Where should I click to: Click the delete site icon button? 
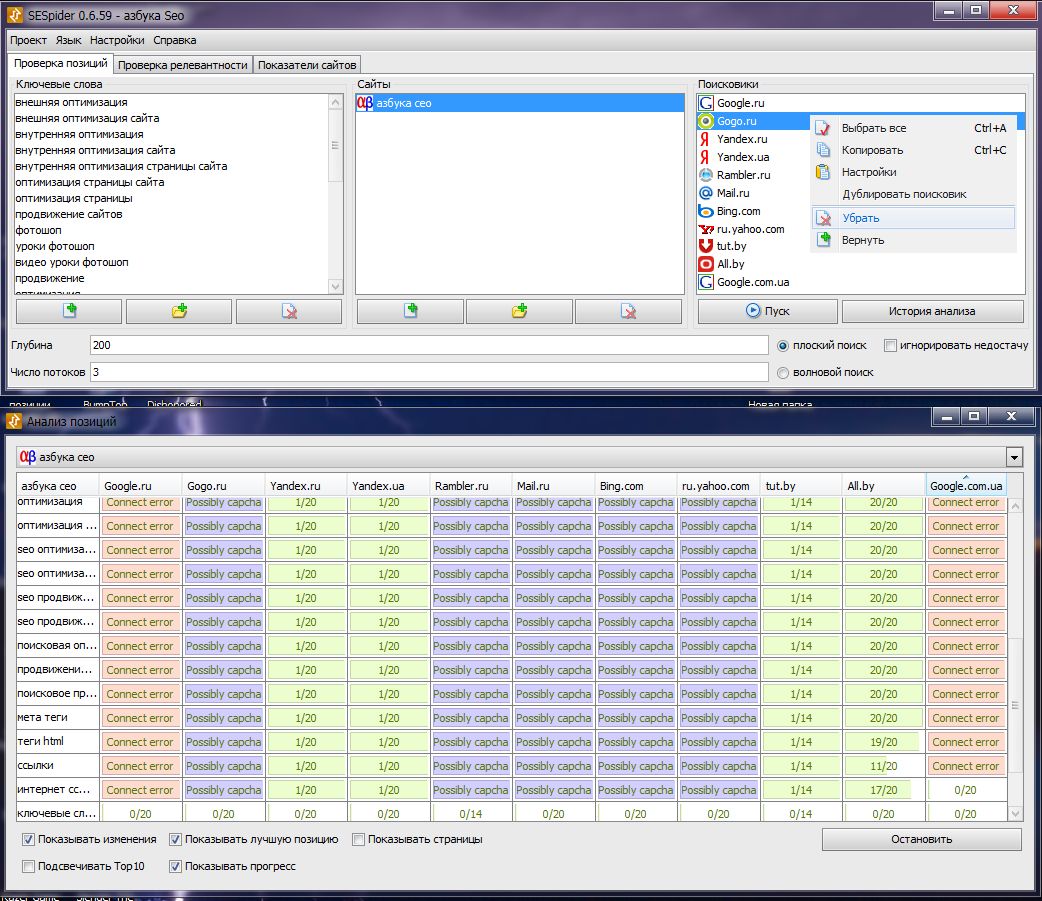coord(629,311)
